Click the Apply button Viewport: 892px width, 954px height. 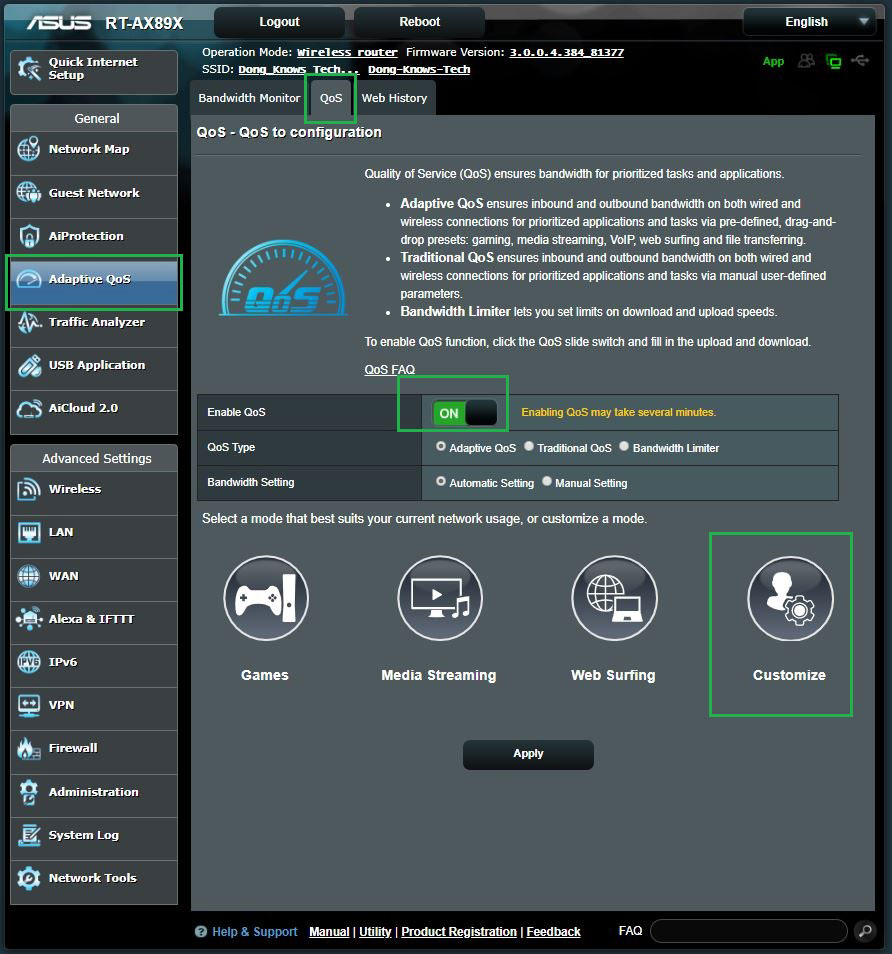(x=528, y=754)
